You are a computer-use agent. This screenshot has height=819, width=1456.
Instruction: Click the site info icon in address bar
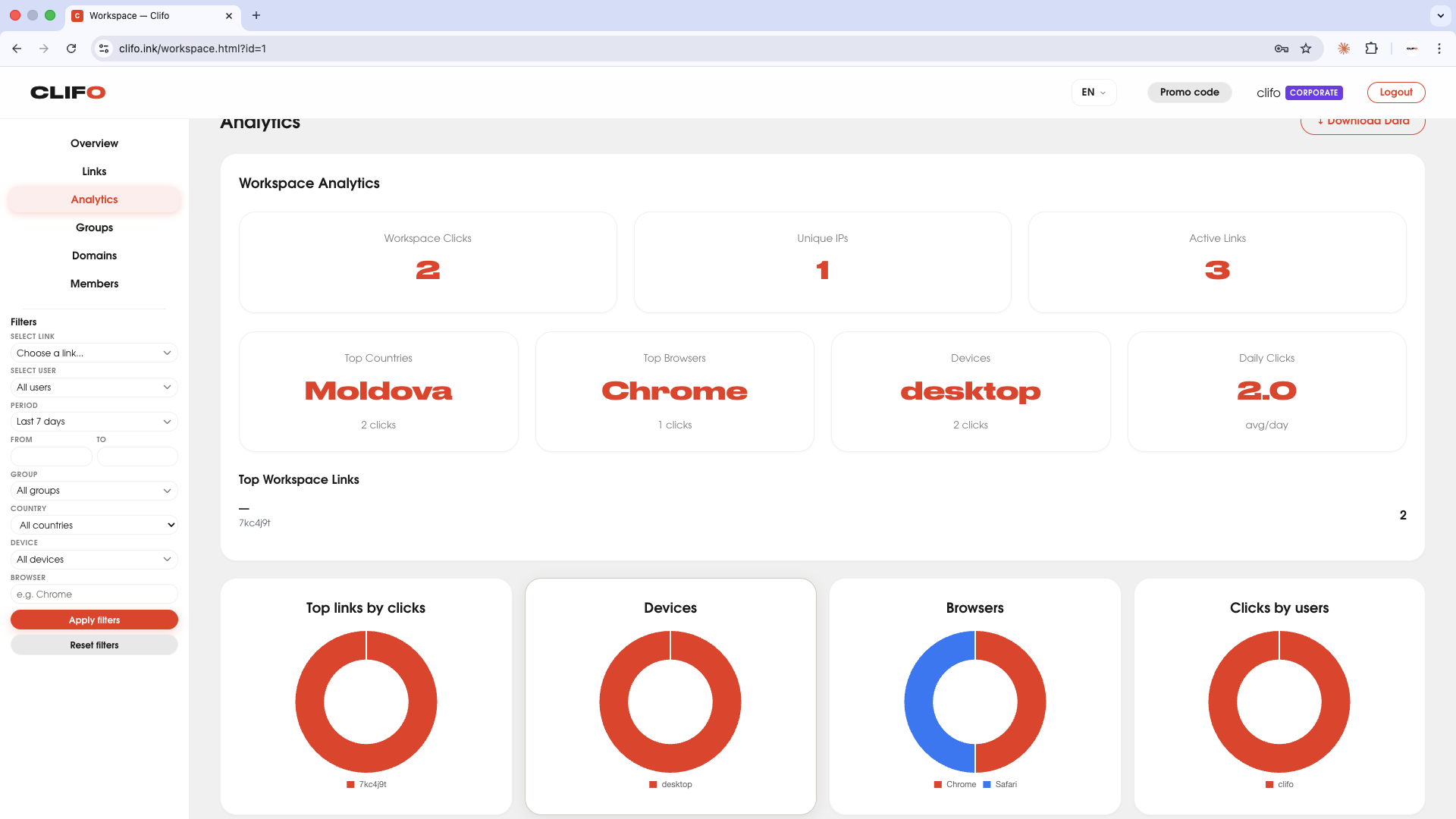(104, 49)
